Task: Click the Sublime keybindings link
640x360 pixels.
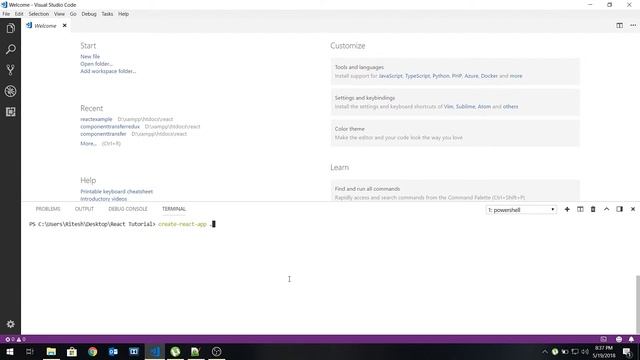Action: click(465, 107)
